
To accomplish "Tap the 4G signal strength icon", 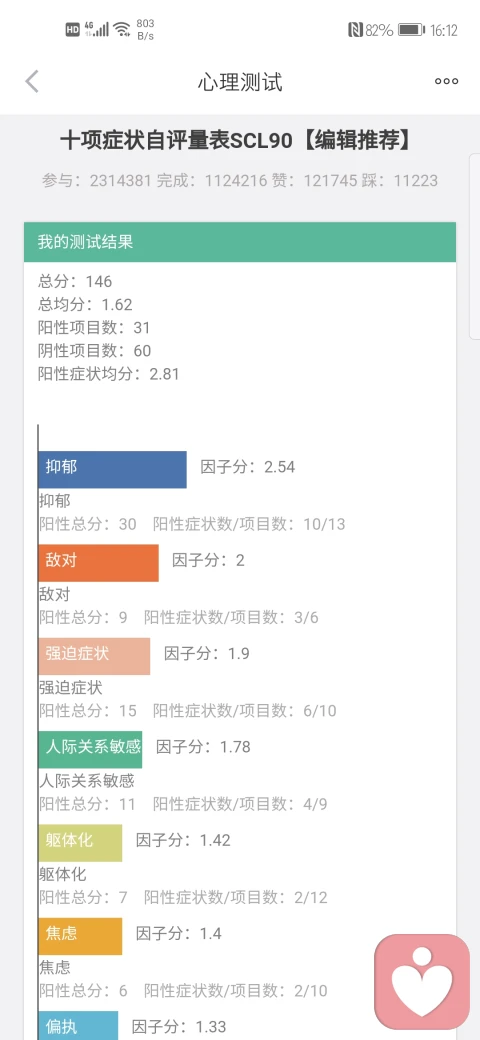I will pos(95,30).
